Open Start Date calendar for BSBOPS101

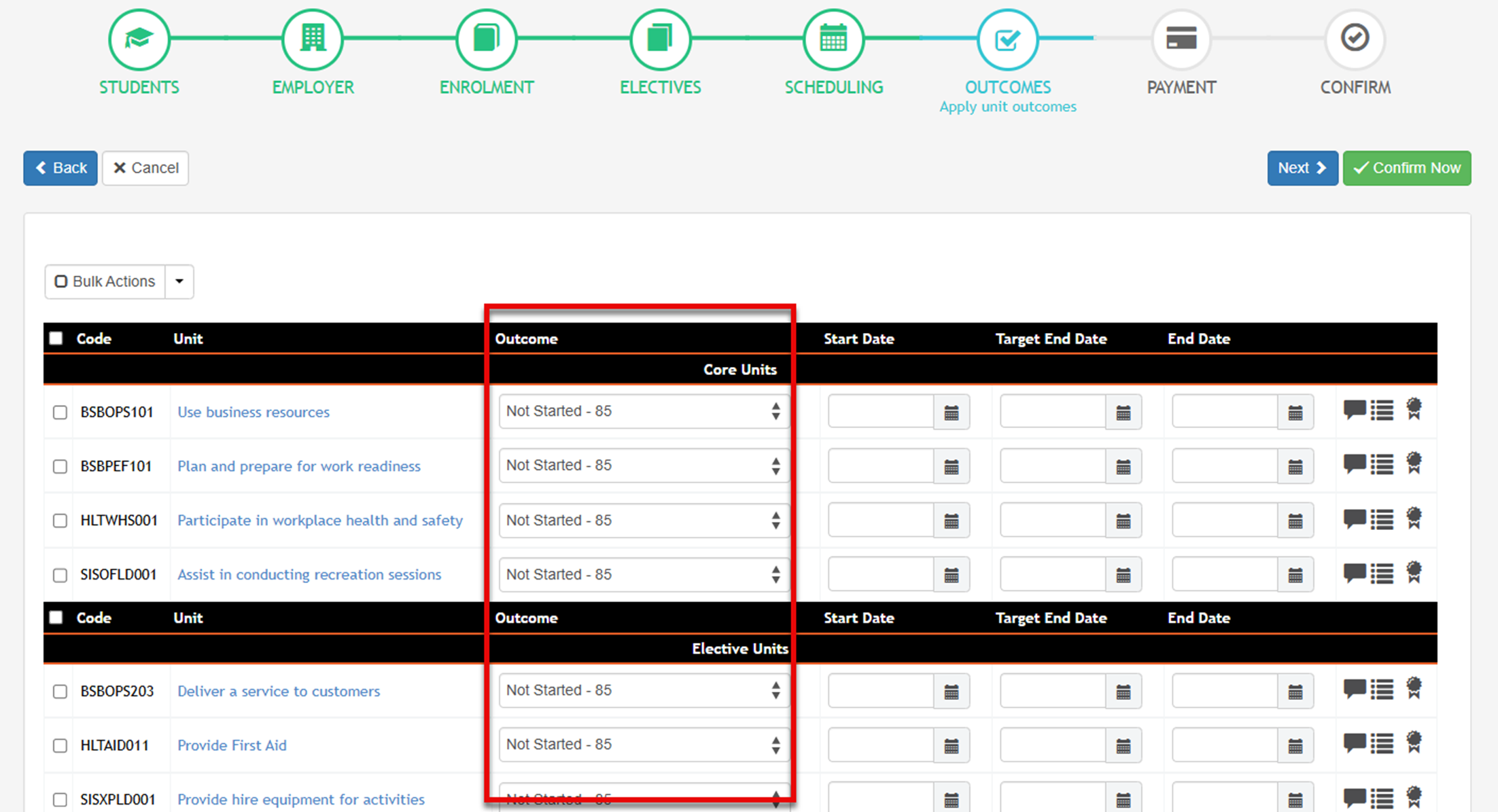(952, 412)
